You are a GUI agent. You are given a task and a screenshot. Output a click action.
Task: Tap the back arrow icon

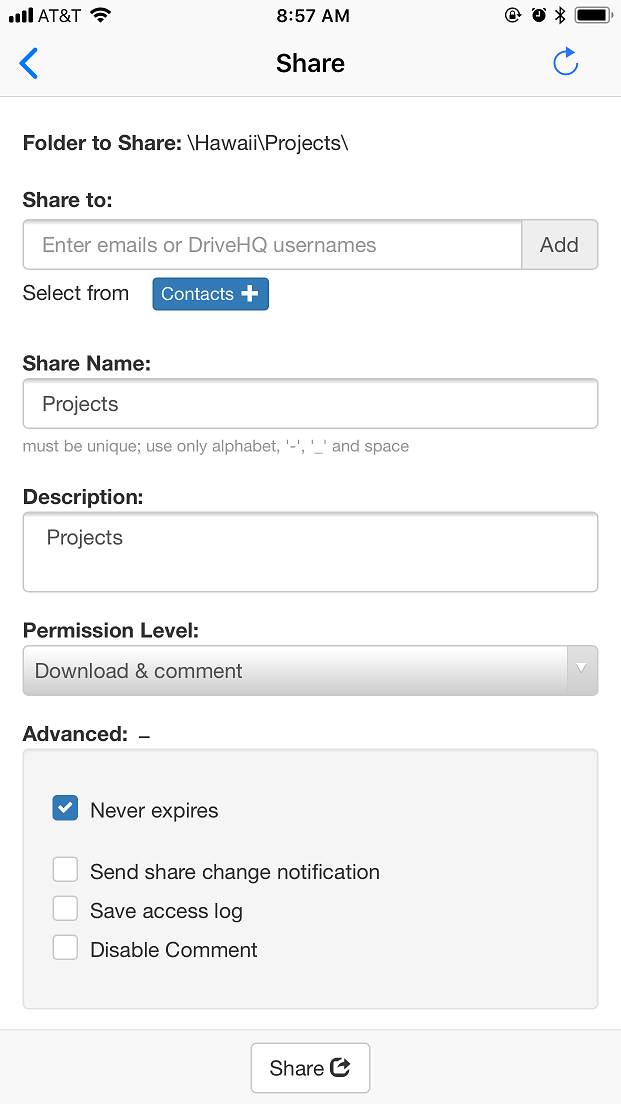tap(29, 63)
